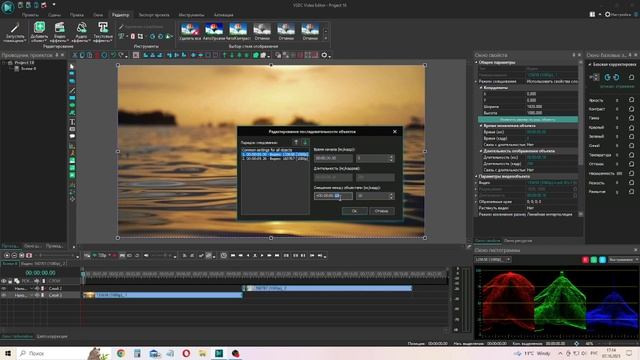The height and width of the screenshot is (360, 640).
Task: Click the blue channel button in histogram
Action: (x=602, y=260)
